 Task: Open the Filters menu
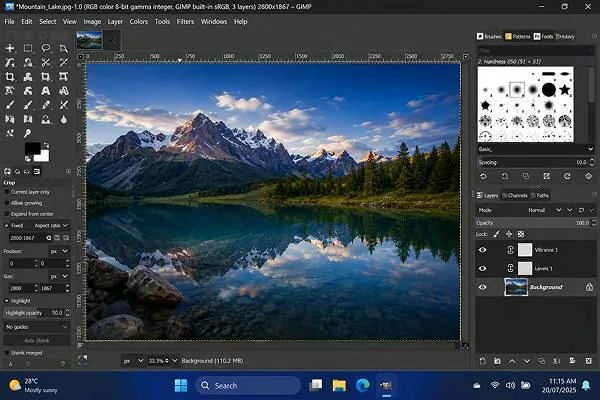pos(185,21)
